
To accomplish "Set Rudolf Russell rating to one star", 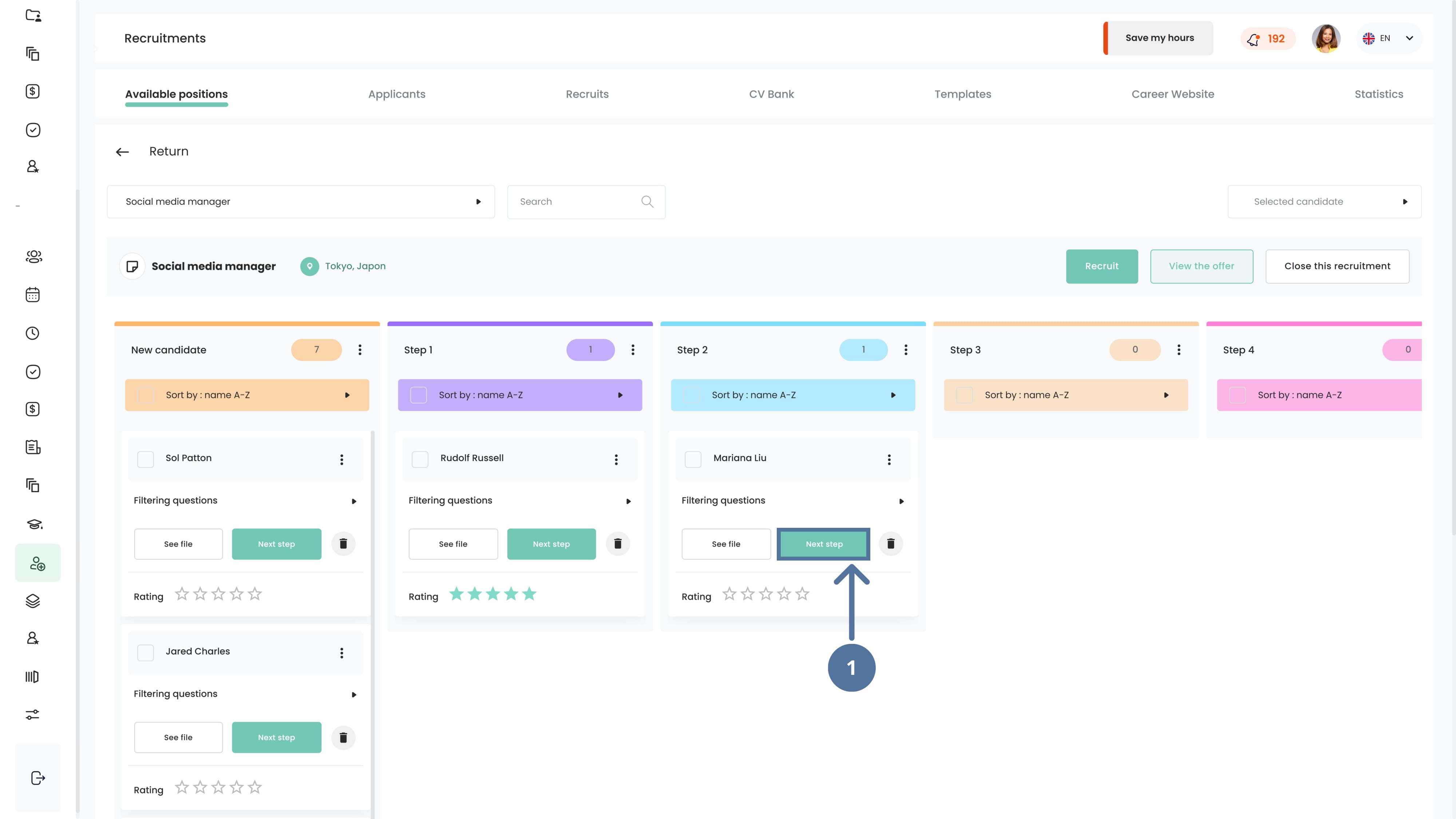I will tap(457, 594).
